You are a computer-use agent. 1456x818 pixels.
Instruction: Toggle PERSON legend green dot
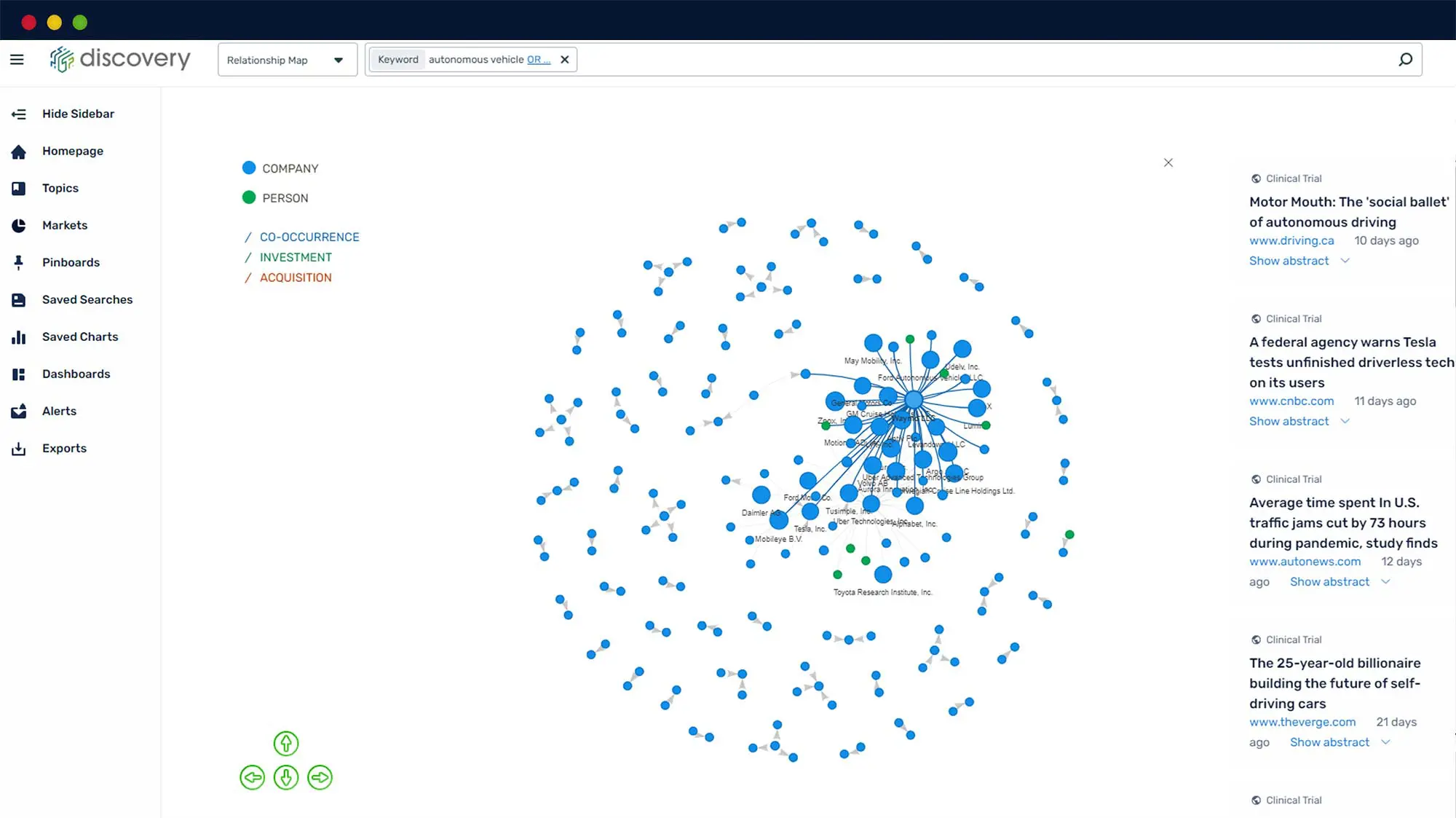coord(249,197)
